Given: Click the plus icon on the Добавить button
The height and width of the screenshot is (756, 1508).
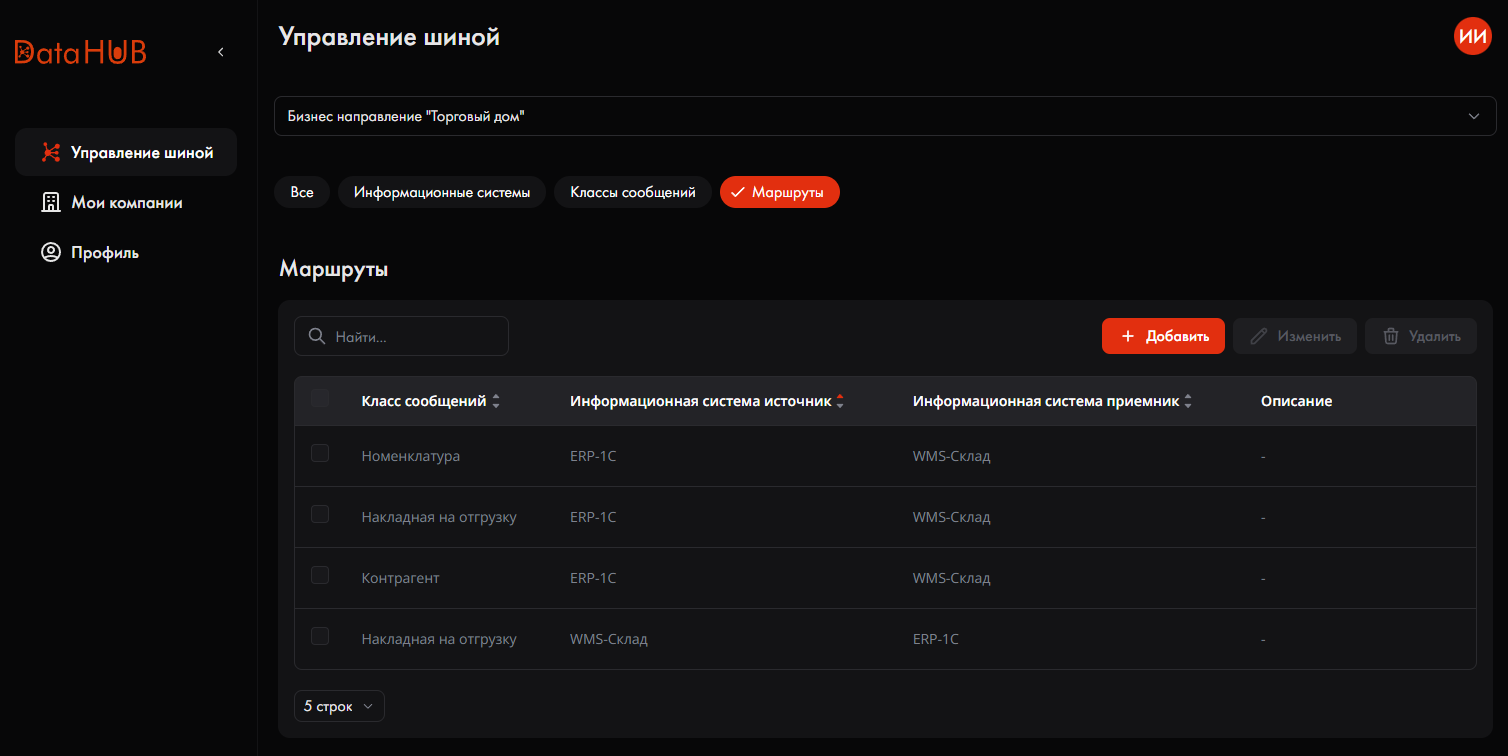Looking at the screenshot, I should 1128,336.
